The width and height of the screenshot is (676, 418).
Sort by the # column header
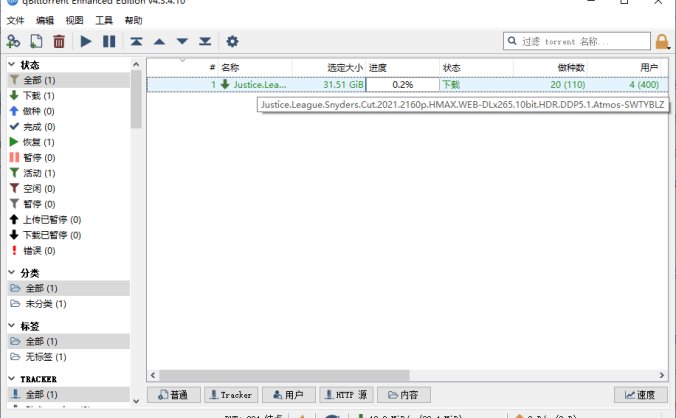[x=183, y=68]
